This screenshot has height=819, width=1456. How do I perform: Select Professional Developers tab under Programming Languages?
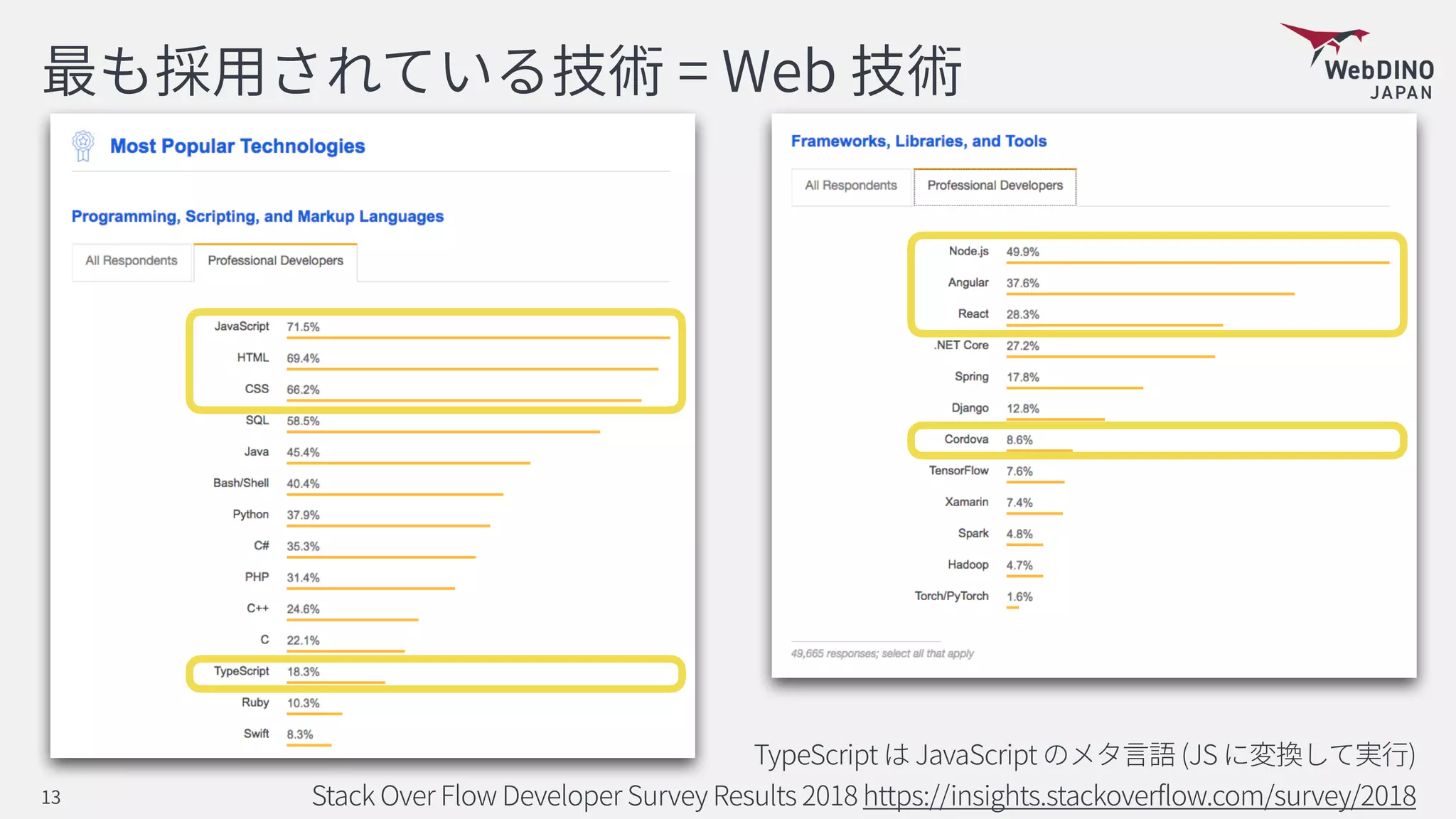(x=275, y=261)
